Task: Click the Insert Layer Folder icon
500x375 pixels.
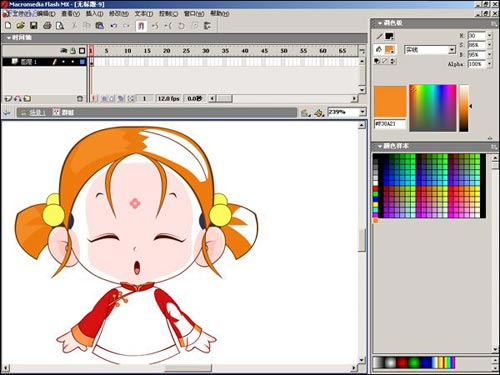Action: [x=27, y=99]
